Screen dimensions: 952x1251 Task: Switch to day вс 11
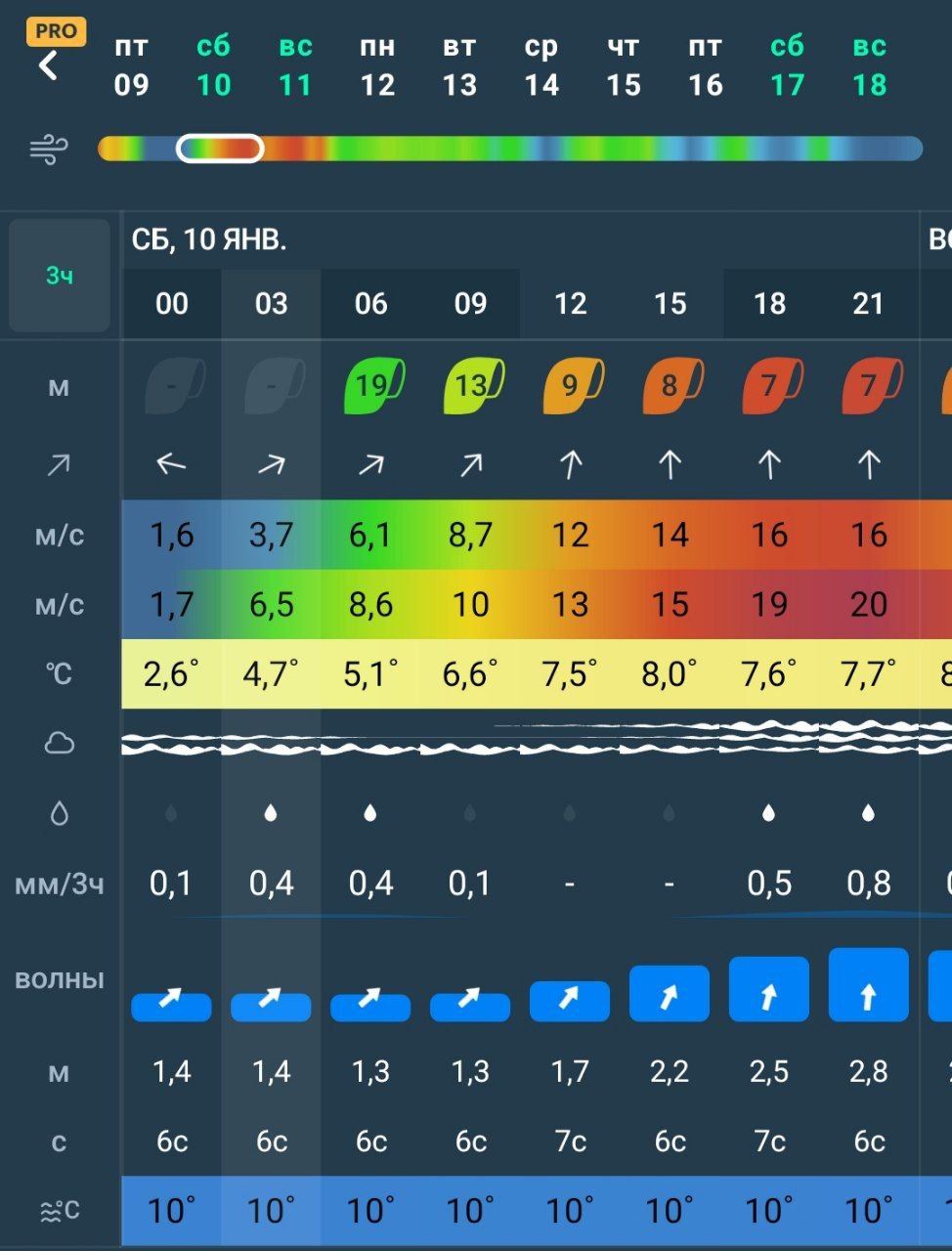(295, 66)
